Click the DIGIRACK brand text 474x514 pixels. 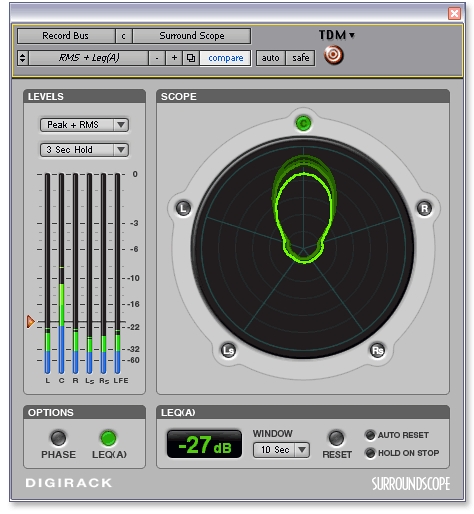click(x=69, y=483)
